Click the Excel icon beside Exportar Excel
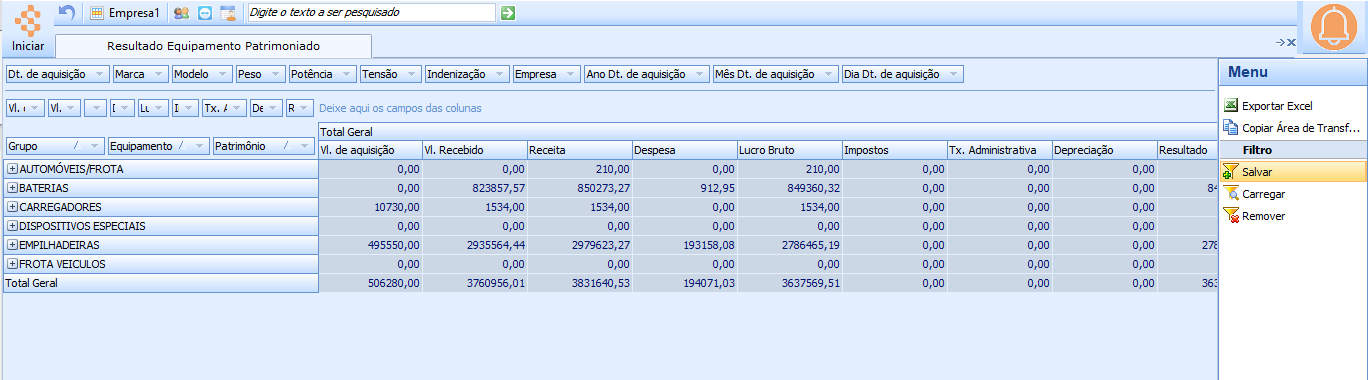The image size is (1368, 380). [x=1231, y=105]
